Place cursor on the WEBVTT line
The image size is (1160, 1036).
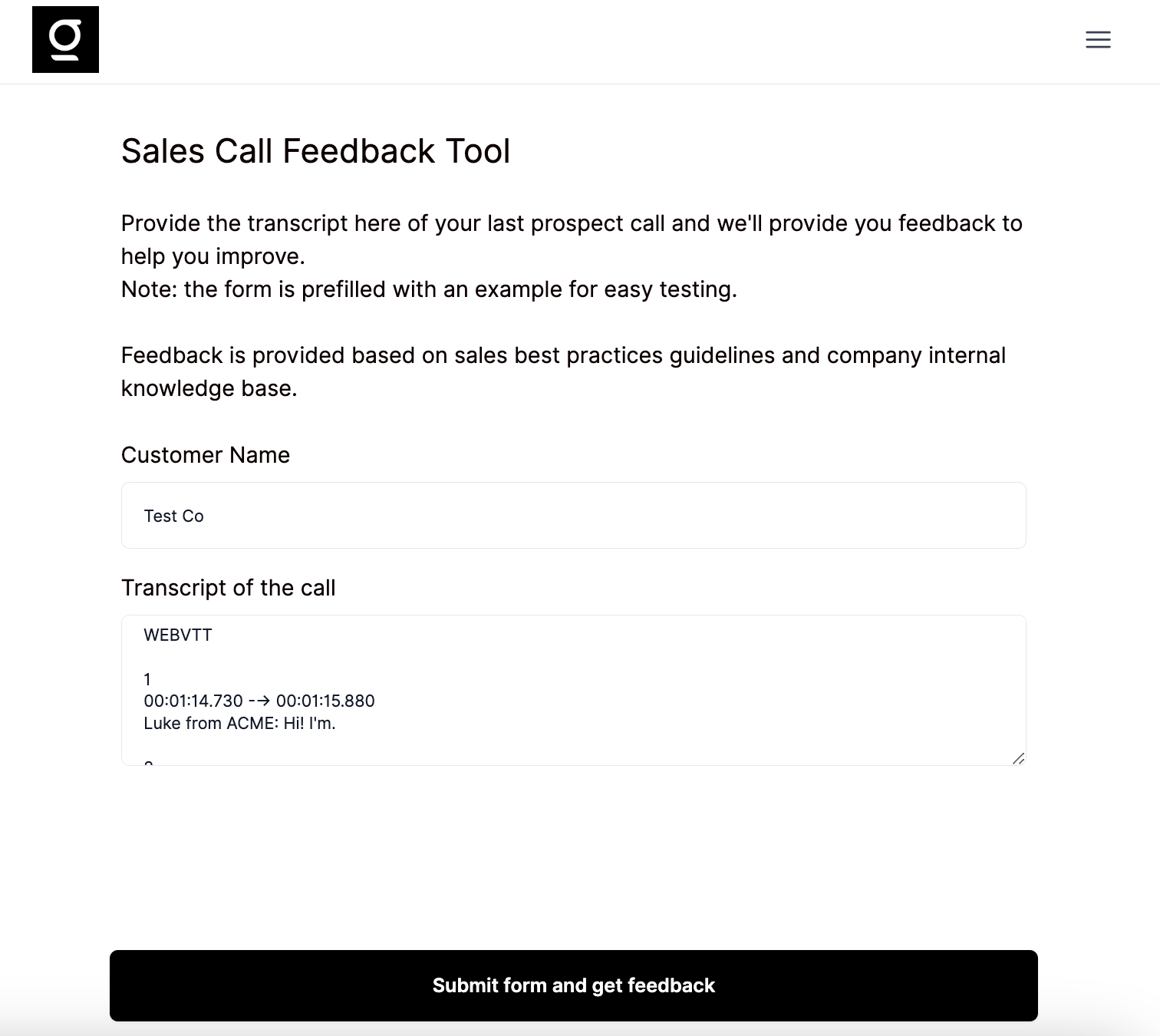pos(178,635)
